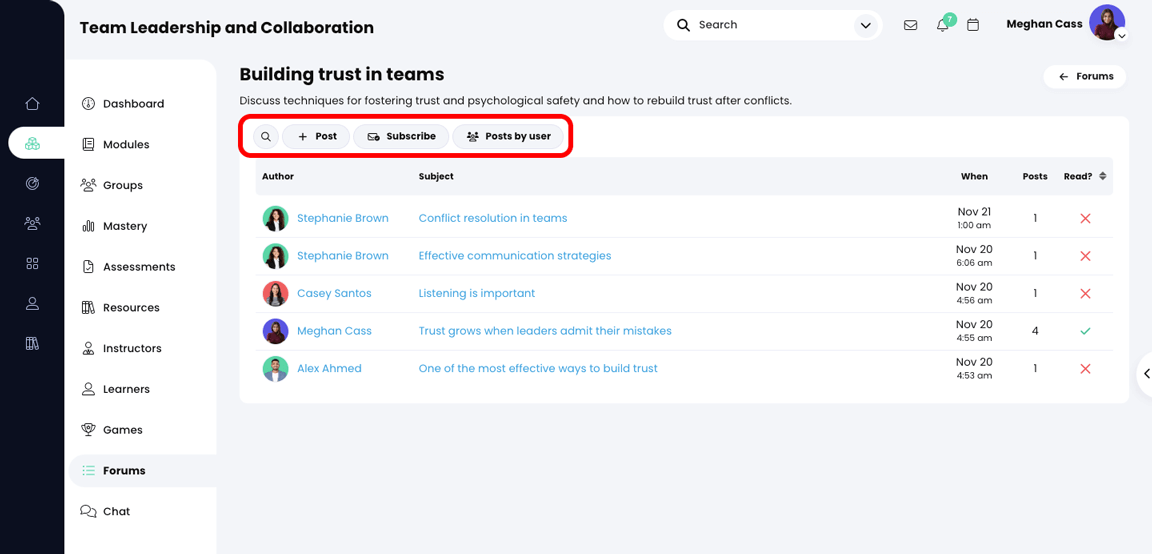Toggle read checkmark for Trust grows thread

pyautogui.click(x=1085, y=331)
